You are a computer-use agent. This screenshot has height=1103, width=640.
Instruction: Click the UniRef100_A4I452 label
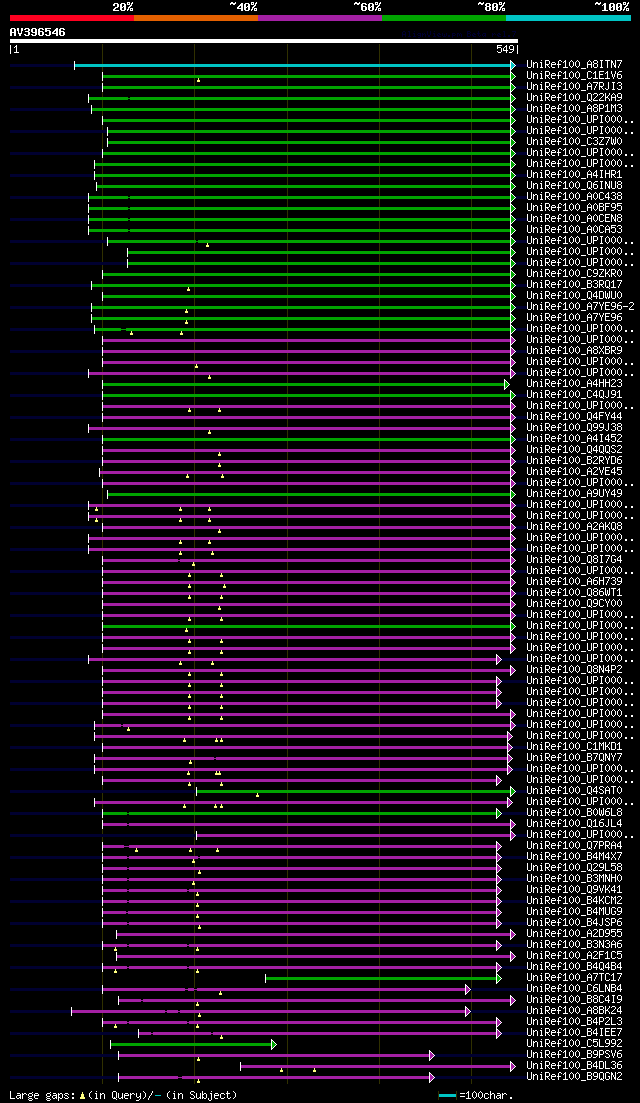(574, 438)
